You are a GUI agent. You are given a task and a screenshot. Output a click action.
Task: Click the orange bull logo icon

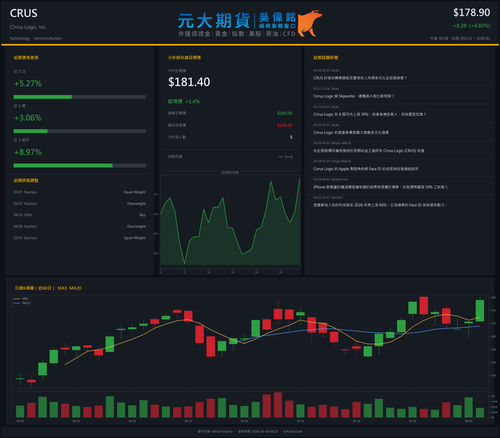tap(310, 23)
